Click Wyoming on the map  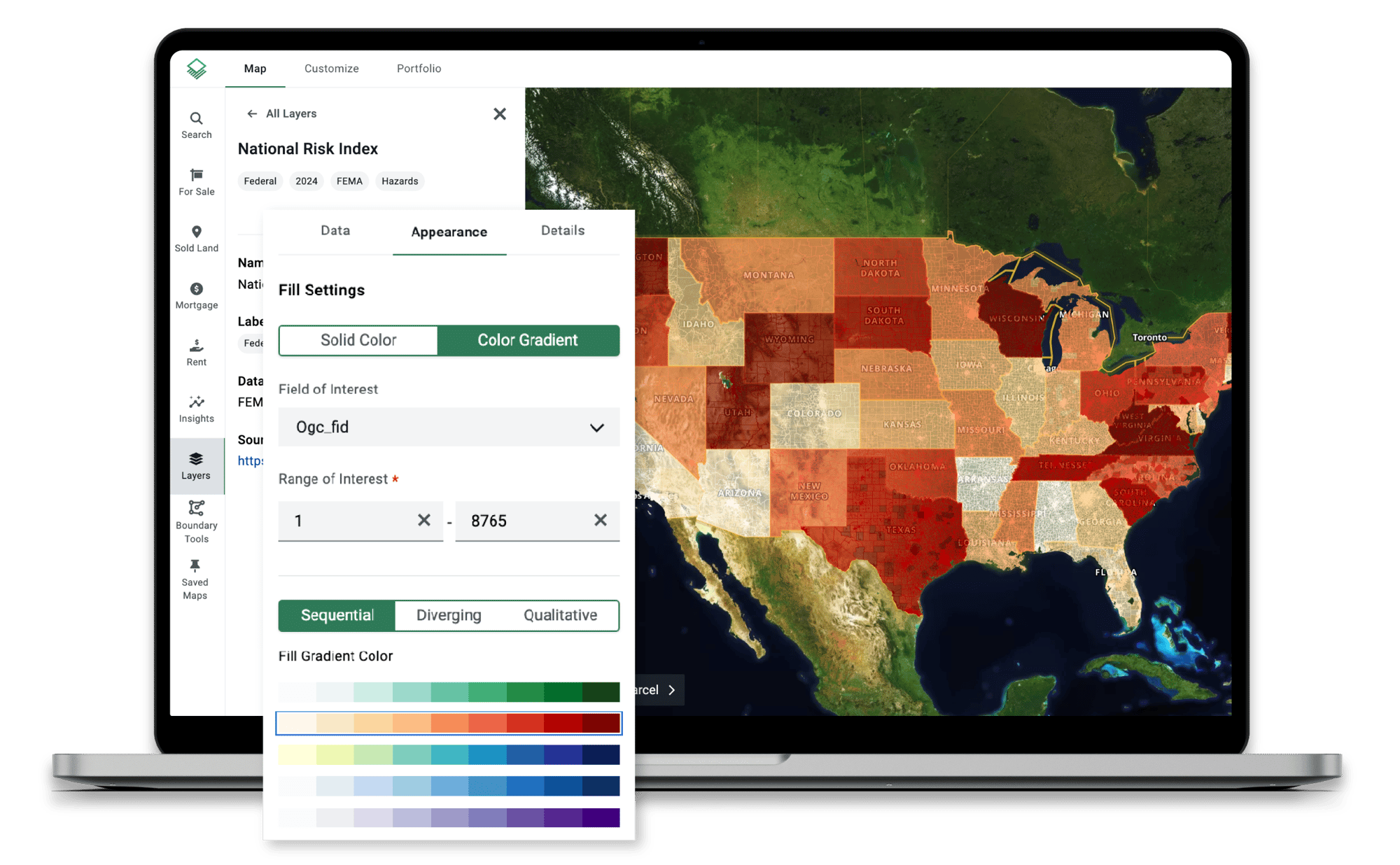click(790, 339)
